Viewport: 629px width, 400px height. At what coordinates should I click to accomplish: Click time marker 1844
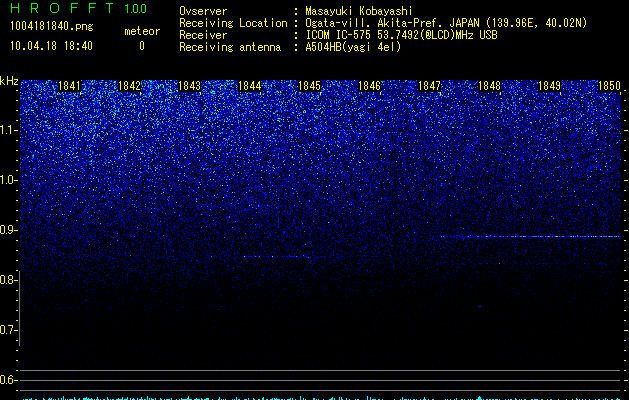tap(250, 86)
